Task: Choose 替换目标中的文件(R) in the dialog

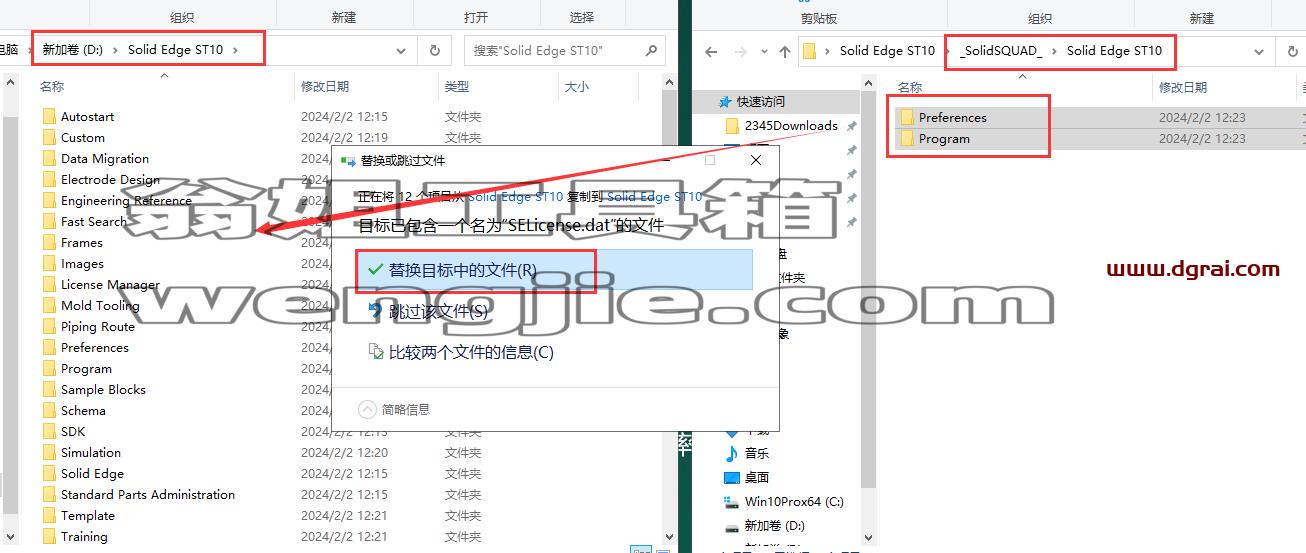Action: (554, 270)
